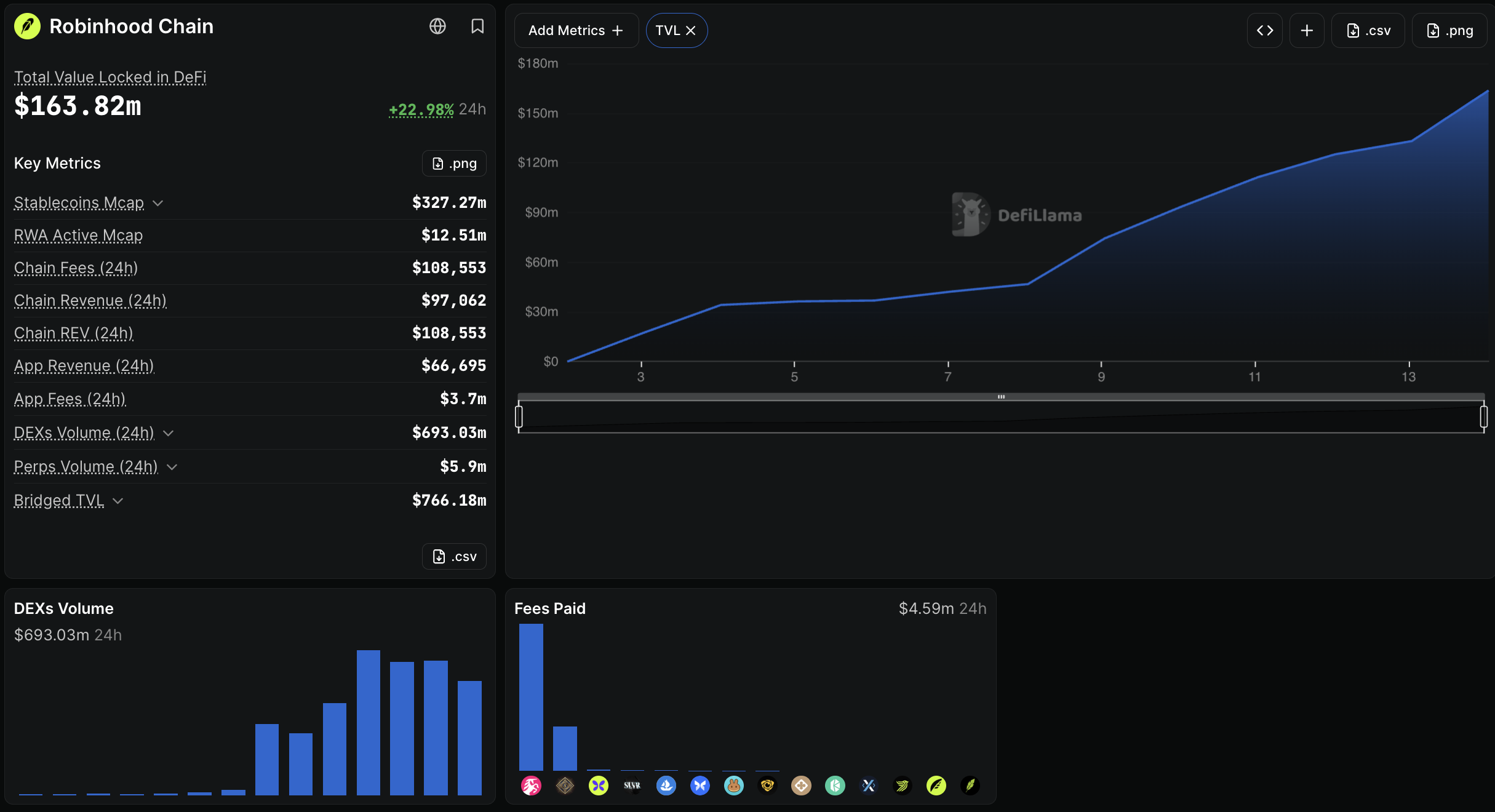Click the tallest bar in DEXs Volume chart
The image size is (1495, 812).
coord(369,723)
